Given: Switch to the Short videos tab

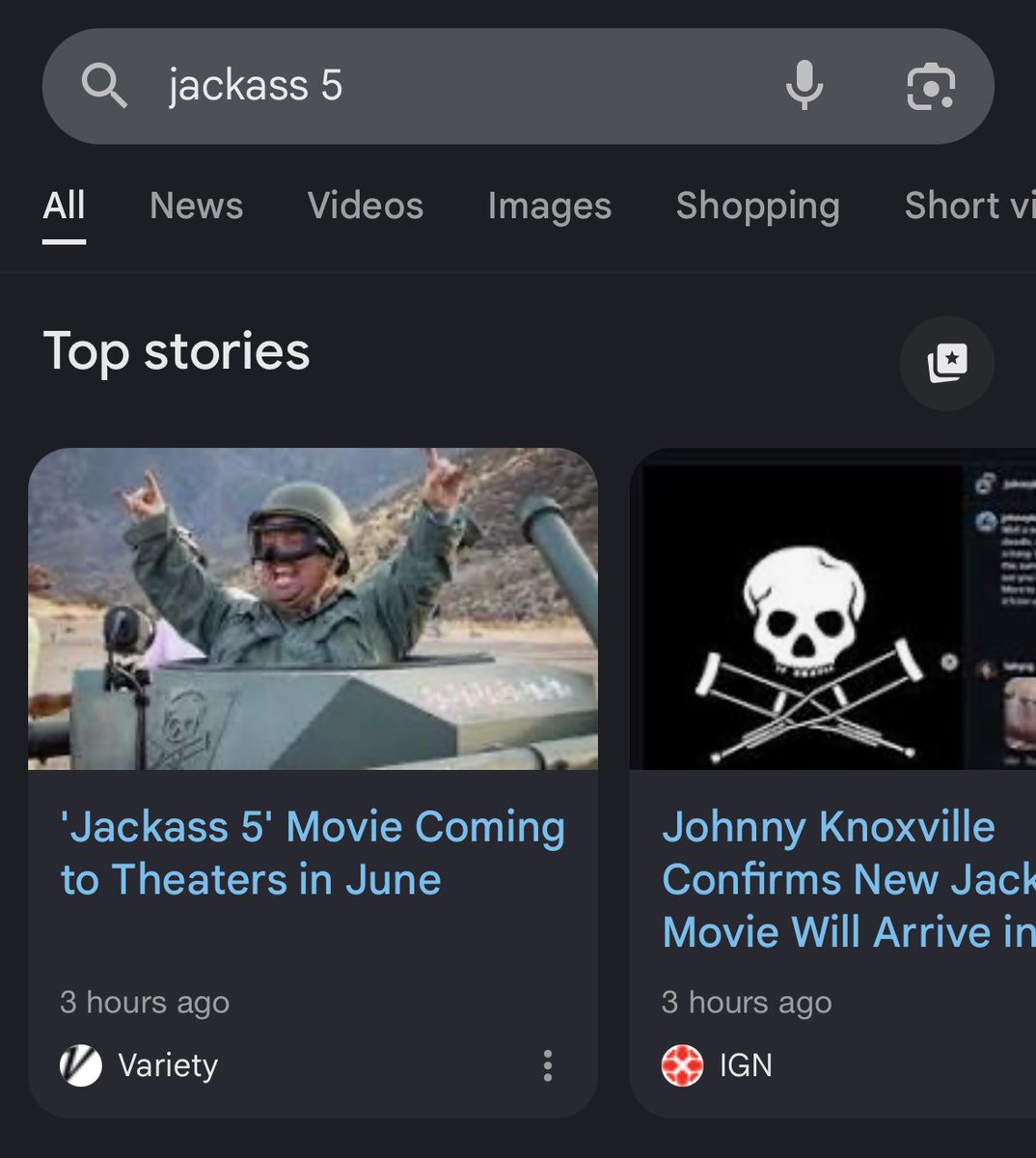Looking at the screenshot, I should point(969,206).
